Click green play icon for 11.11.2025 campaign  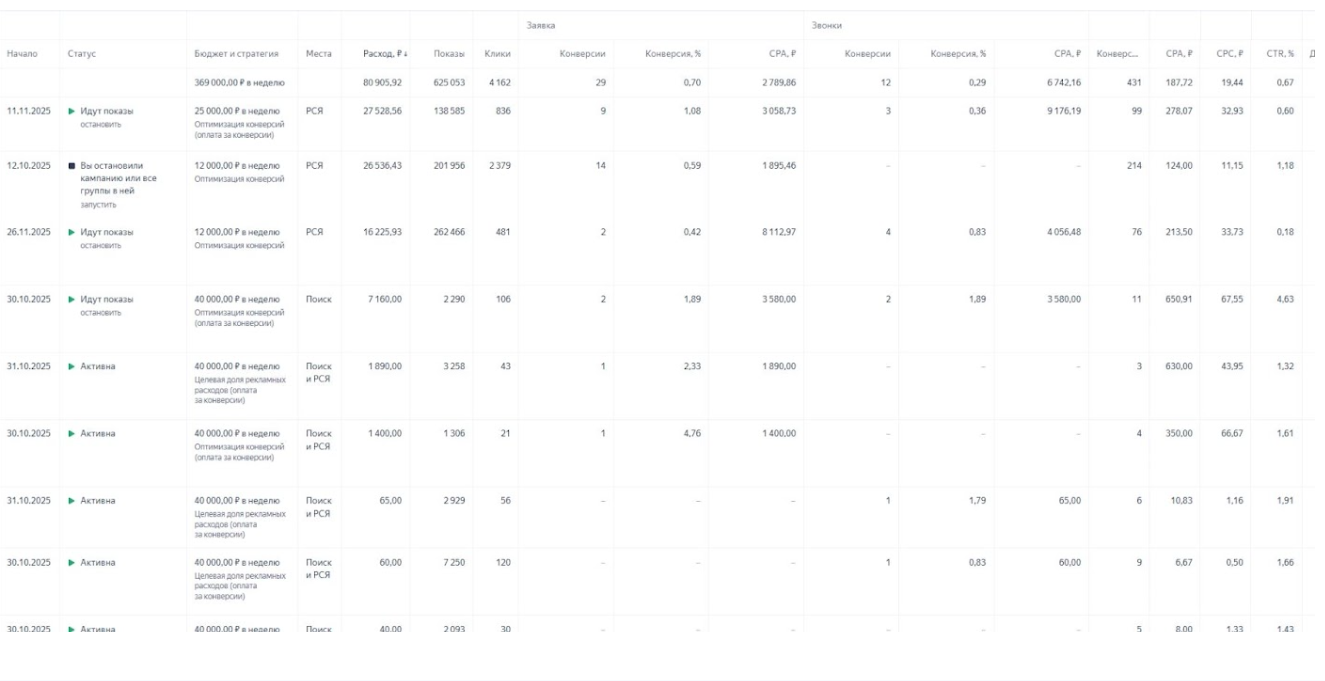[72, 111]
